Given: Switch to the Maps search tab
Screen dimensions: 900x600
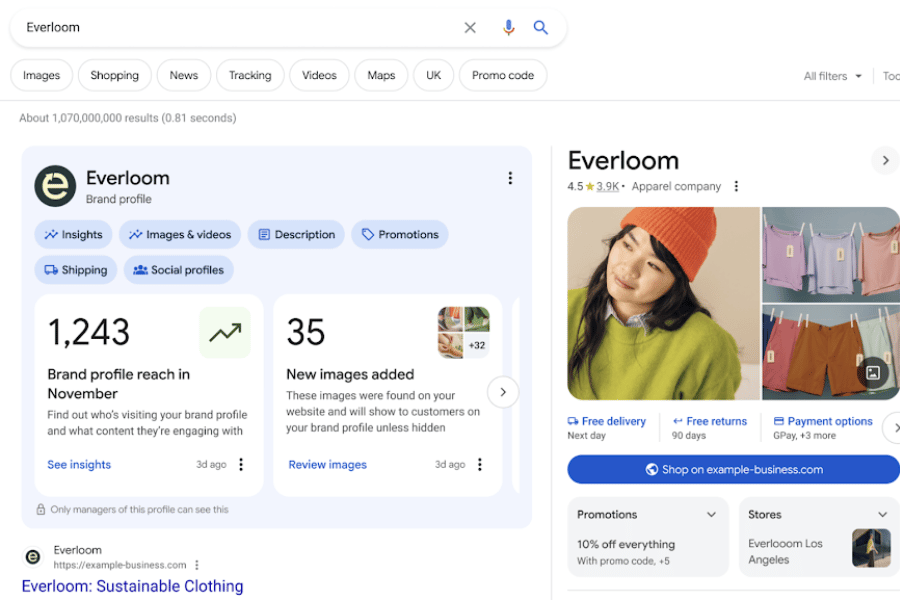Looking at the screenshot, I should coord(381,75).
